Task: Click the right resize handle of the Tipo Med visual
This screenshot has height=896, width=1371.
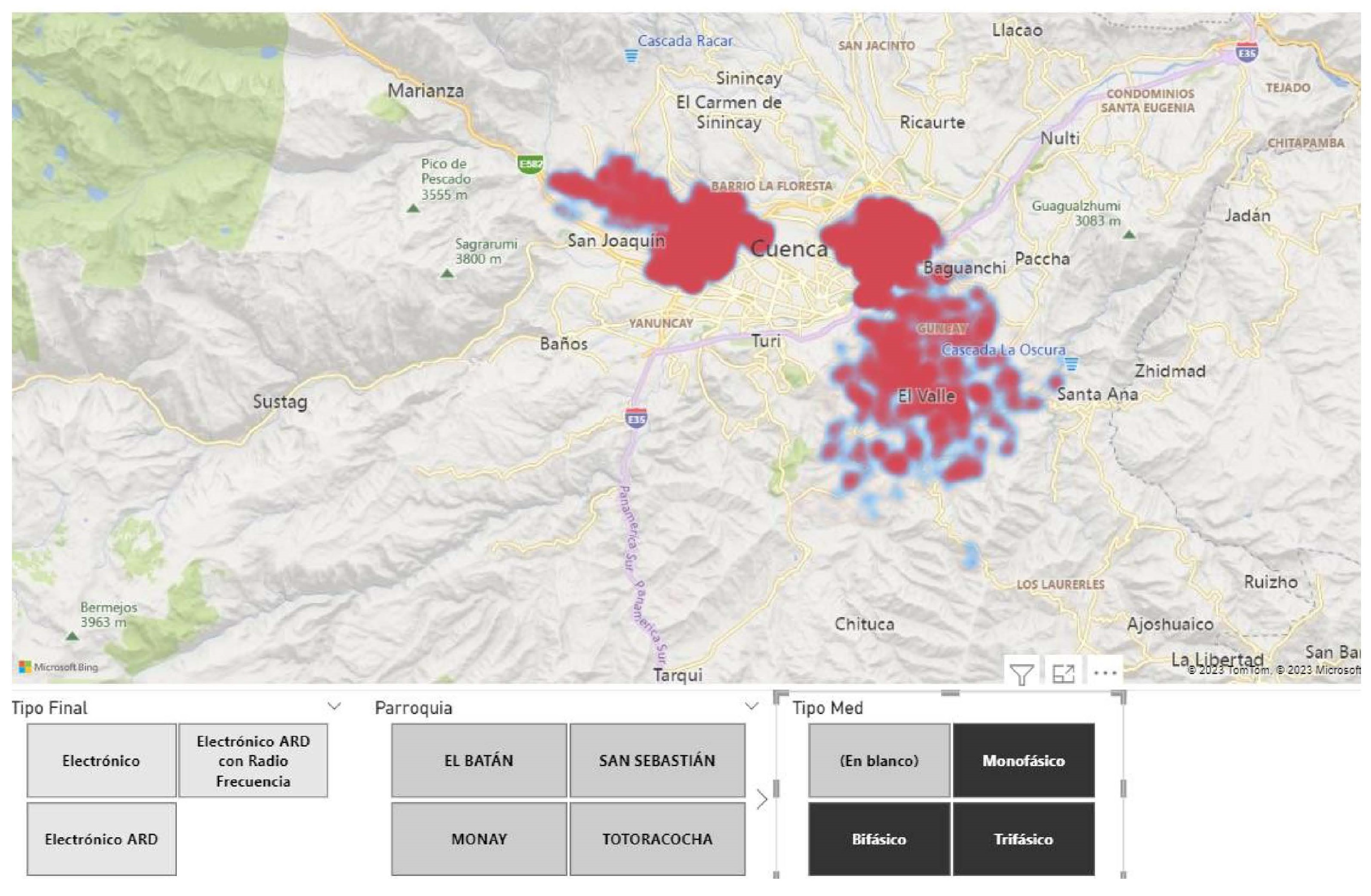Action: [1123, 789]
